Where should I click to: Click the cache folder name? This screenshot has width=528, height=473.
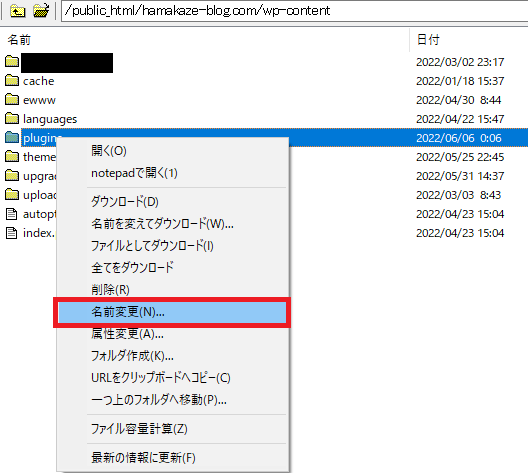coord(38,81)
